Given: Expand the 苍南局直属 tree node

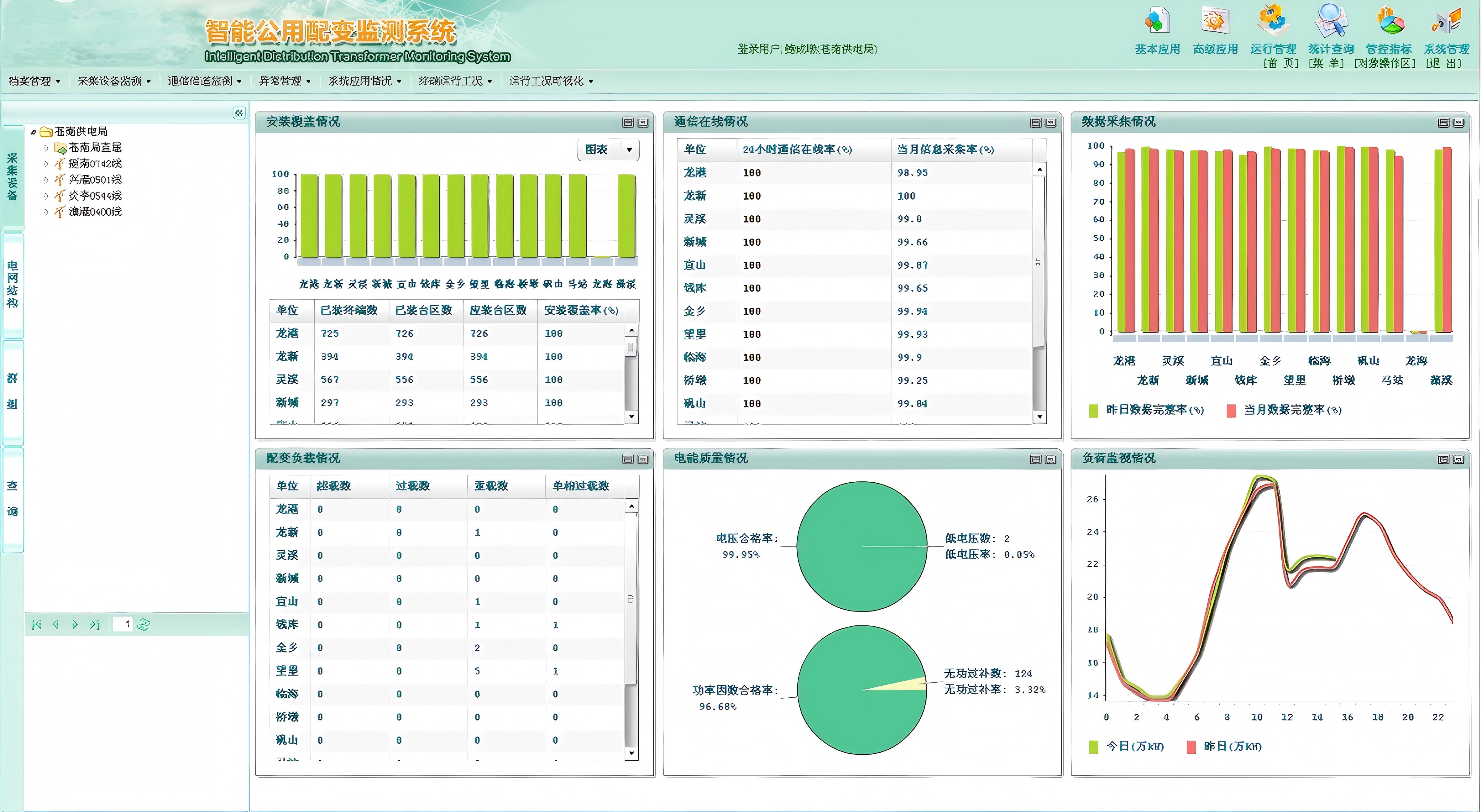Looking at the screenshot, I should (47, 148).
